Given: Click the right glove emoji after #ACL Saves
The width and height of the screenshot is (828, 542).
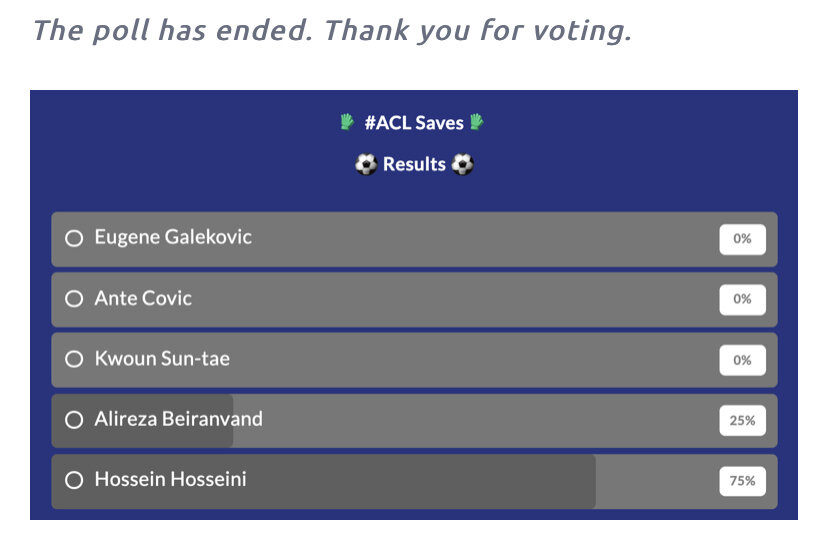Looking at the screenshot, I should (x=477, y=123).
